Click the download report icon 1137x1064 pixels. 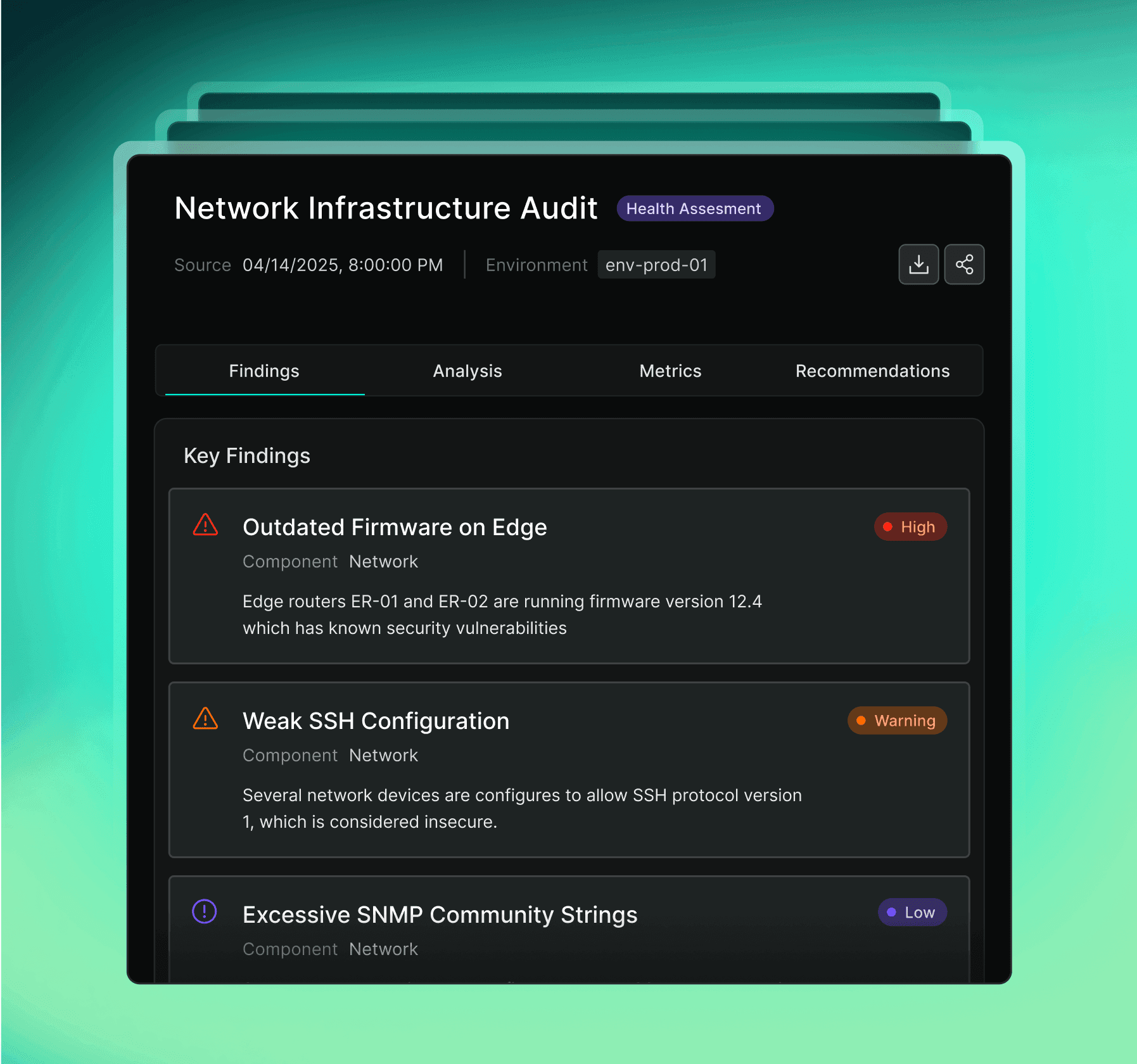[919, 264]
